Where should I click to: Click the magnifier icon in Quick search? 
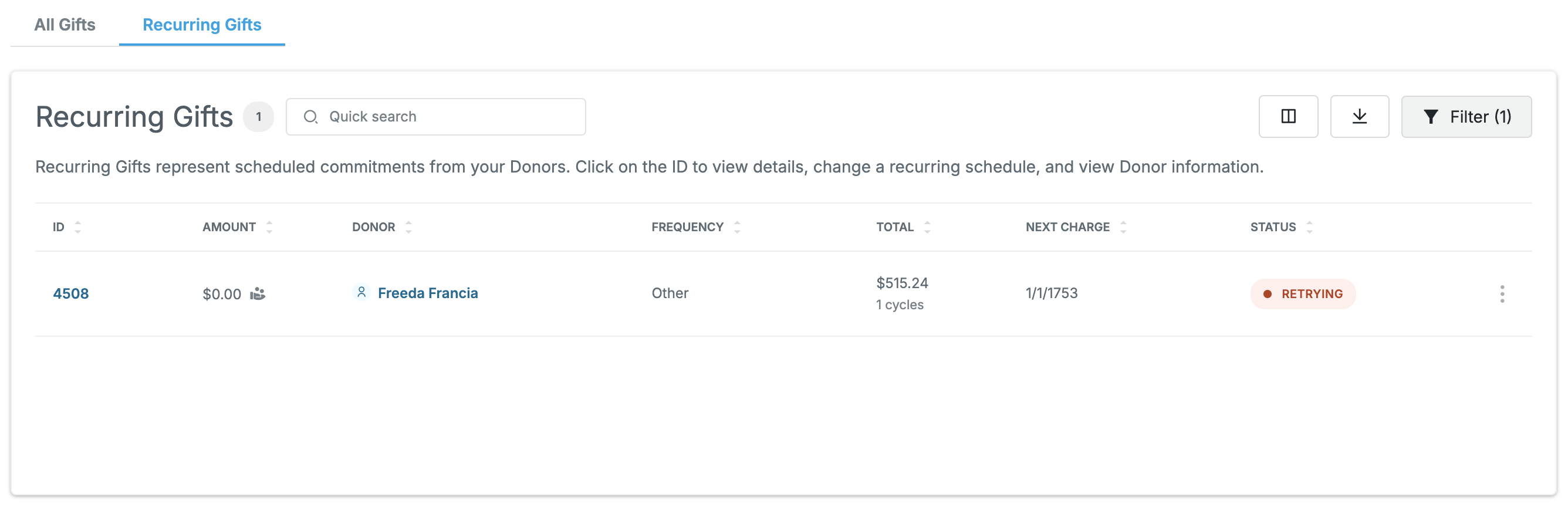click(x=310, y=117)
